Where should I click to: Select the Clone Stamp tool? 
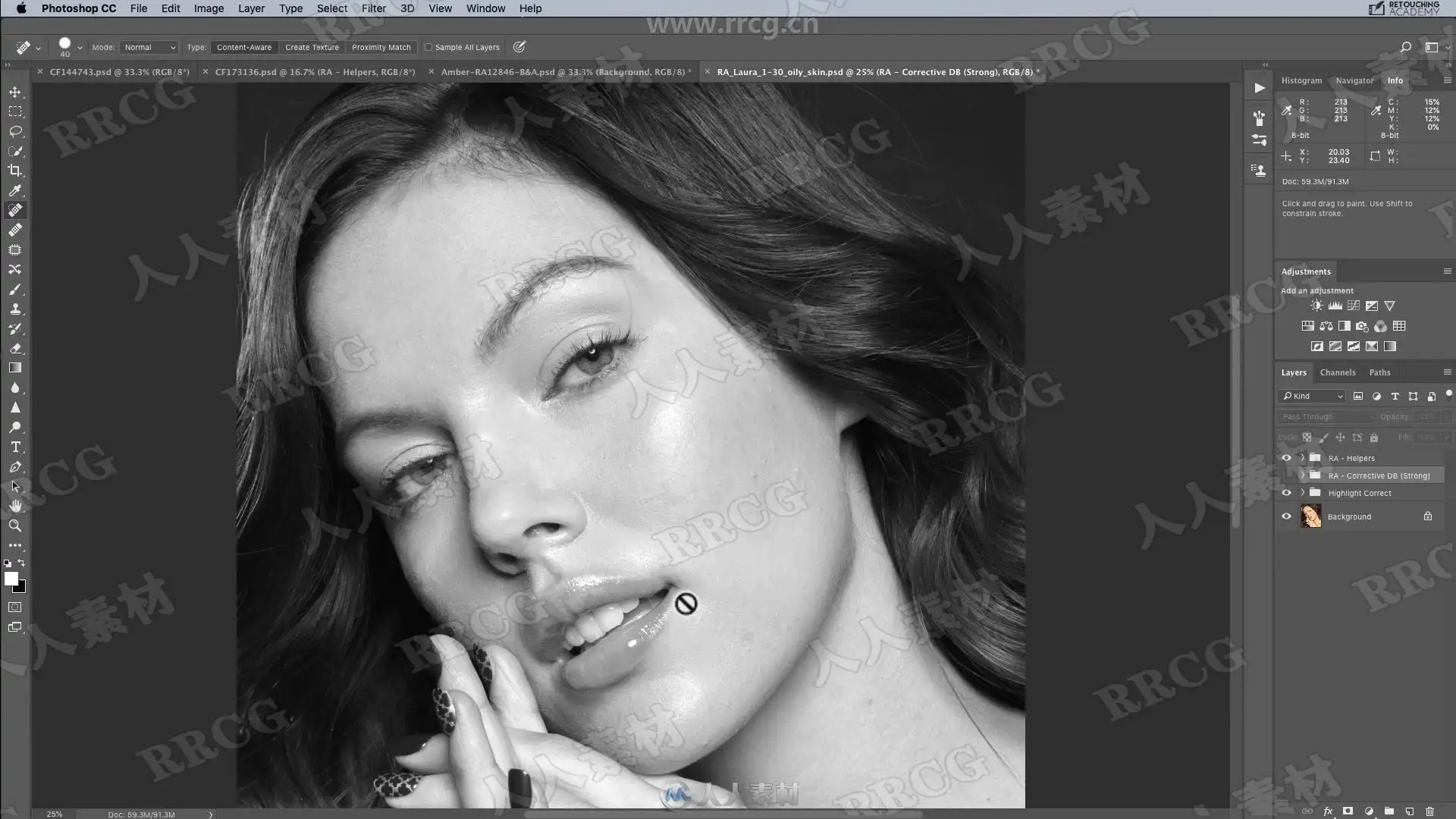coord(15,309)
